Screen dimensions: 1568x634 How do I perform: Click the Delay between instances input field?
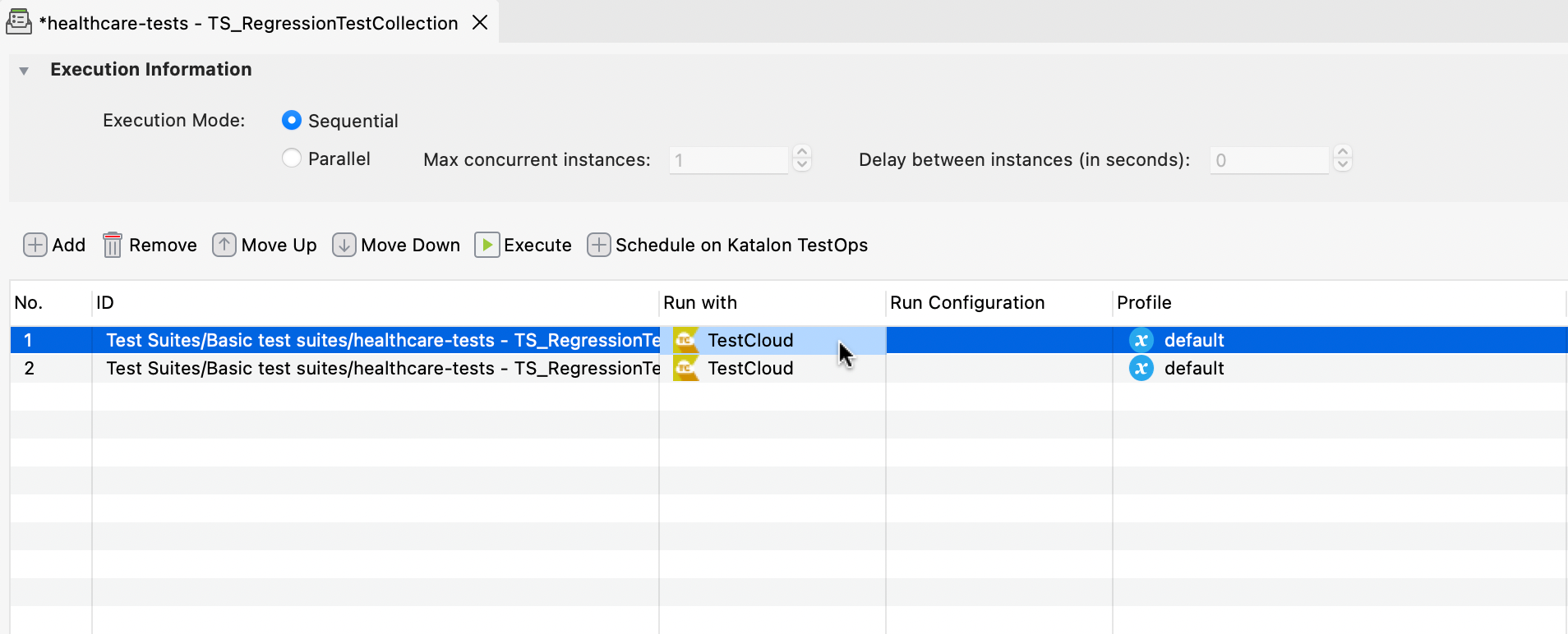[1268, 160]
